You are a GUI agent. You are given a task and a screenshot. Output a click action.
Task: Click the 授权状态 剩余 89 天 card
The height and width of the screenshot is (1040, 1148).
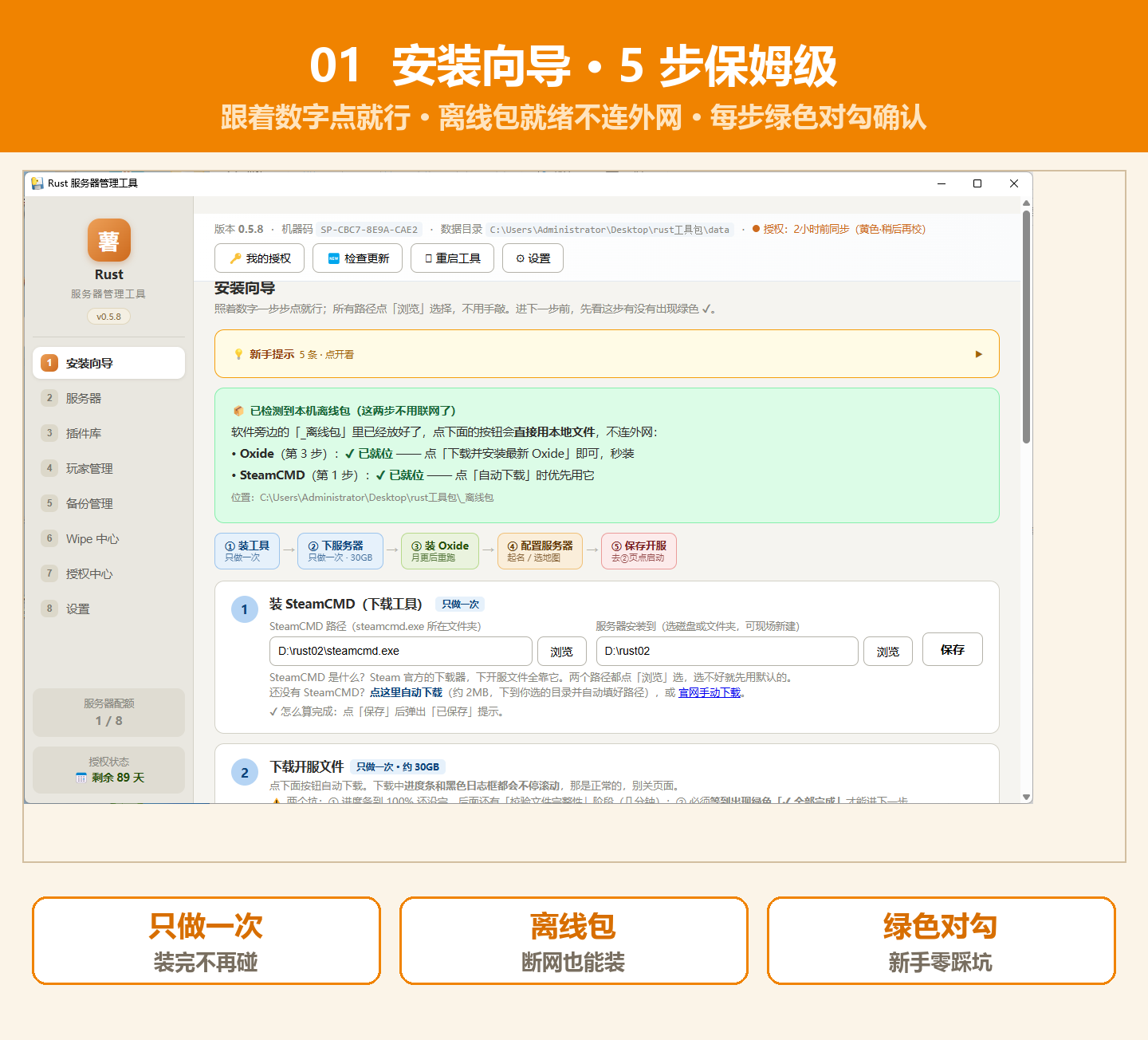click(108, 770)
